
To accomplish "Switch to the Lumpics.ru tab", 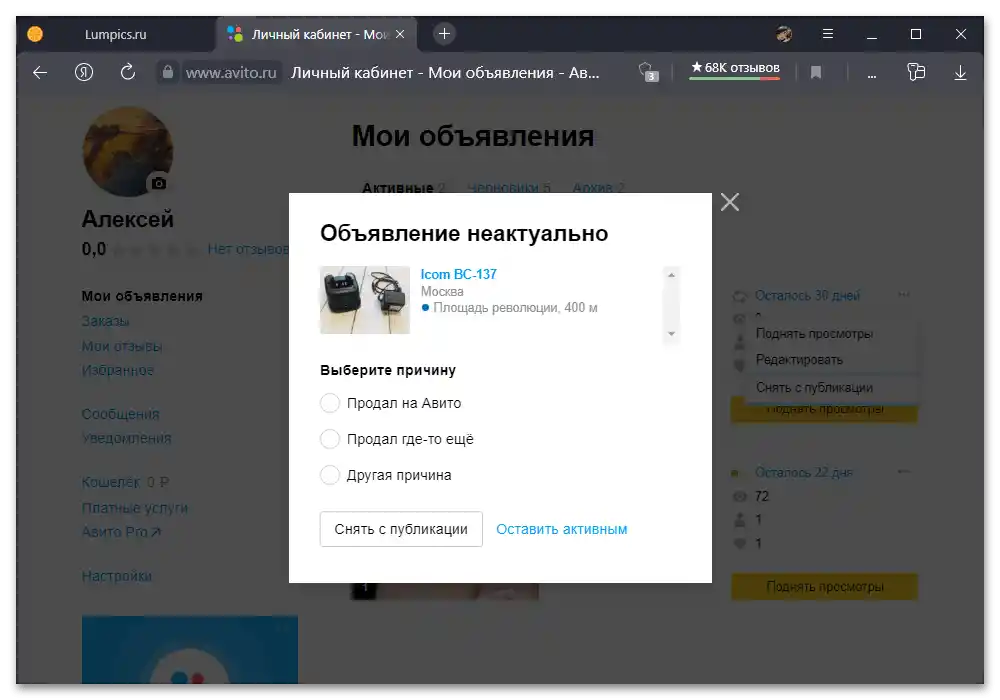I will tap(115, 34).
